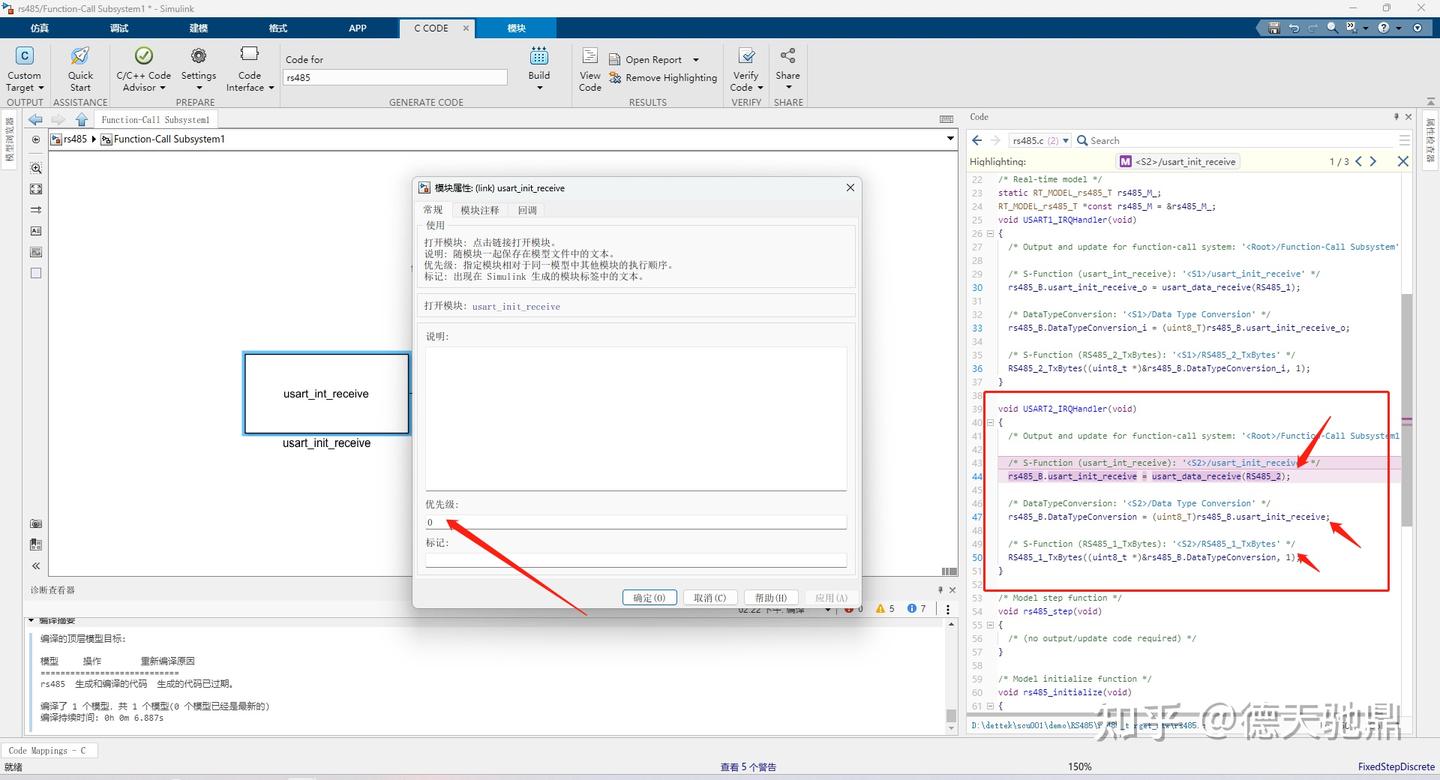Click the Build icon in the ribbon
Image resolution: width=1440 pixels, height=780 pixels.
pos(539,57)
